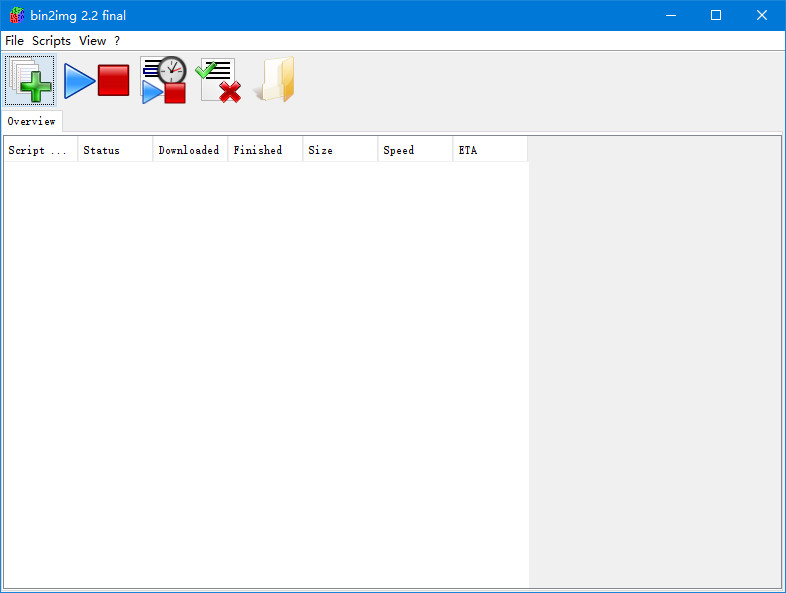Screen dimensions: 786x593
Task: Click the checklist icon with the red X
Action: [x=218, y=81]
